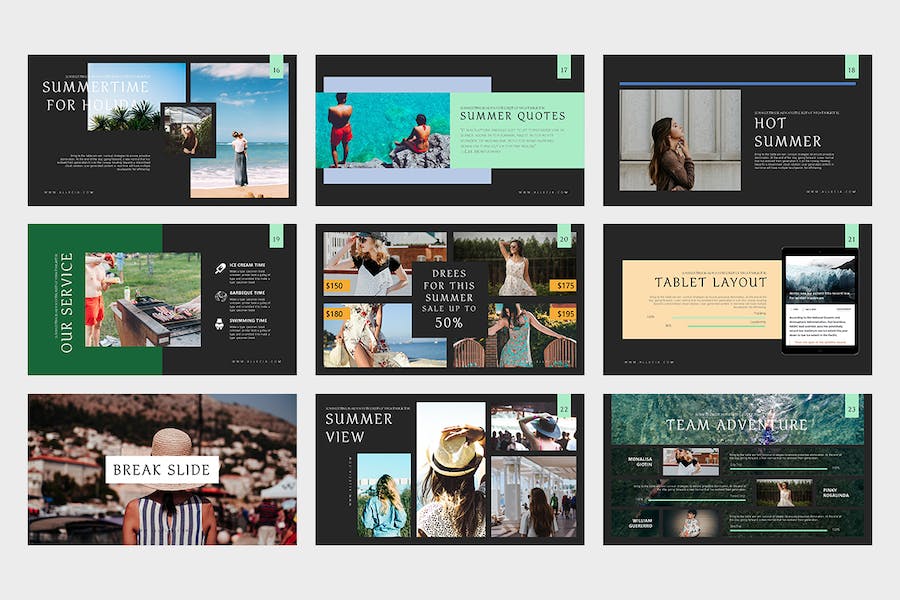Click the Summer View heading
Viewport: 900px width, 600px height.
tap(359, 428)
